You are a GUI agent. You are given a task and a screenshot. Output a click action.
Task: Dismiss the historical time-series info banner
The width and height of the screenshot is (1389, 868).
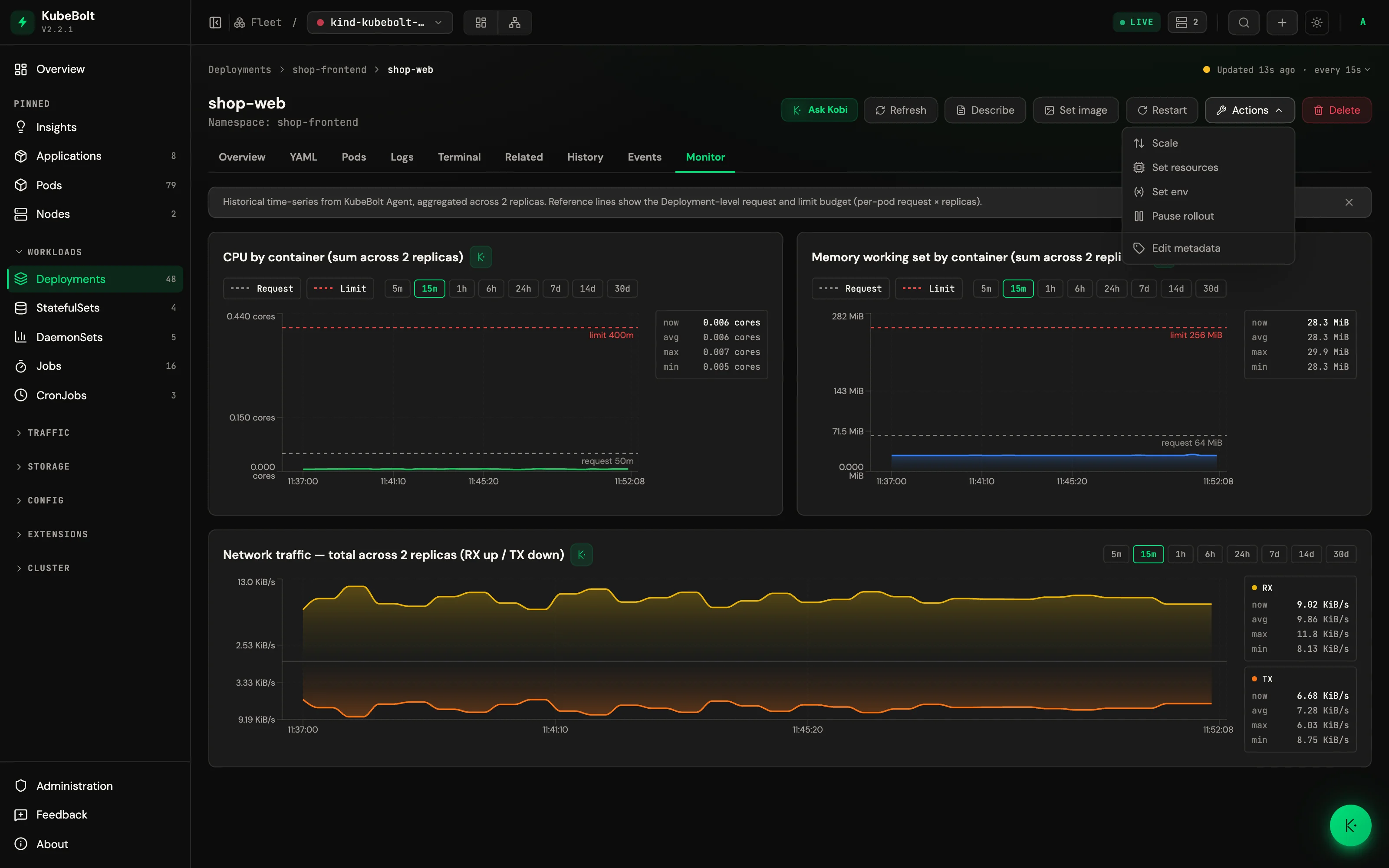pyautogui.click(x=1349, y=202)
